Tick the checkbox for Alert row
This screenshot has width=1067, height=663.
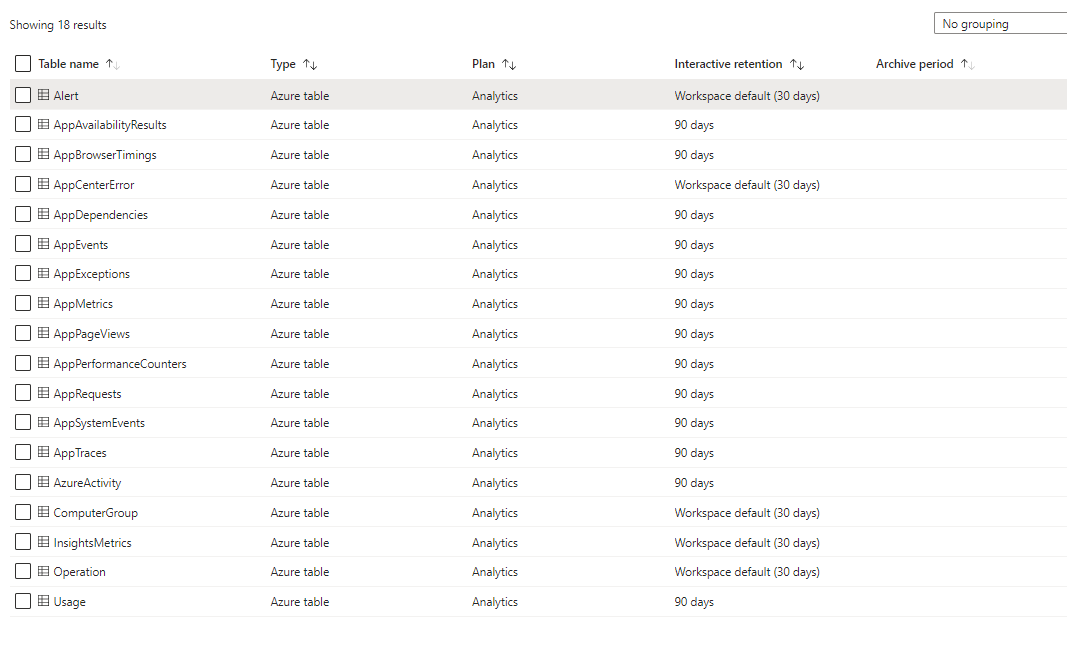coord(23,95)
